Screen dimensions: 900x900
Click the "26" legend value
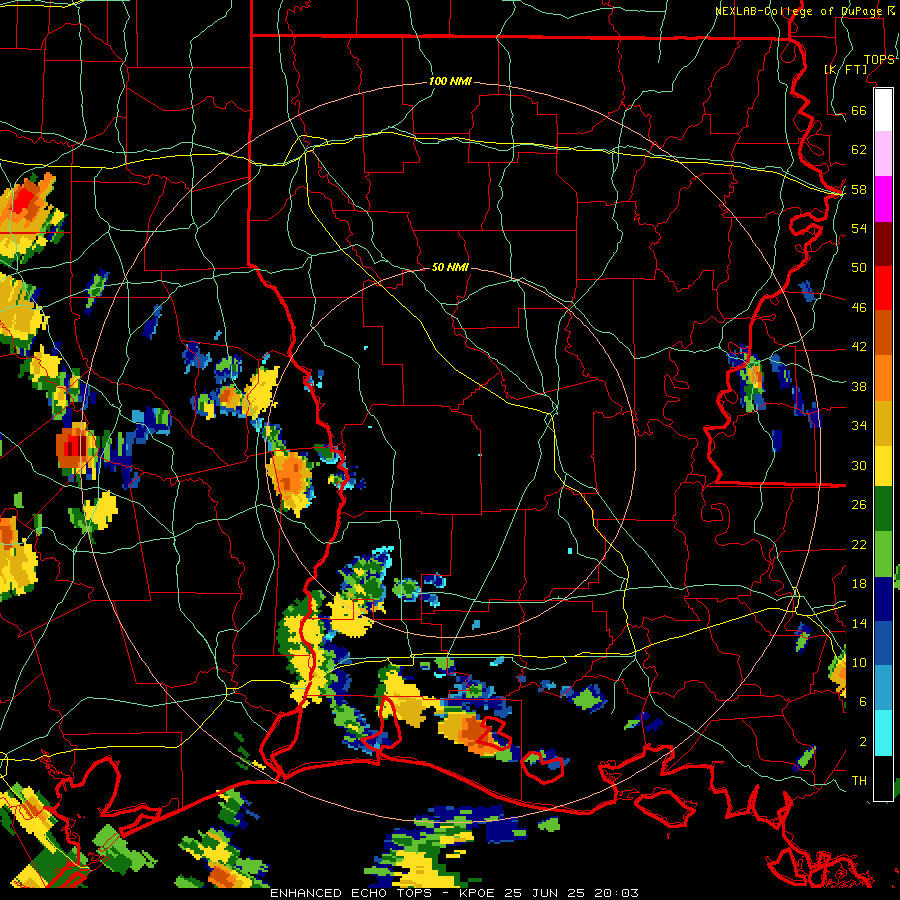pyautogui.click(x=859, y=505)
